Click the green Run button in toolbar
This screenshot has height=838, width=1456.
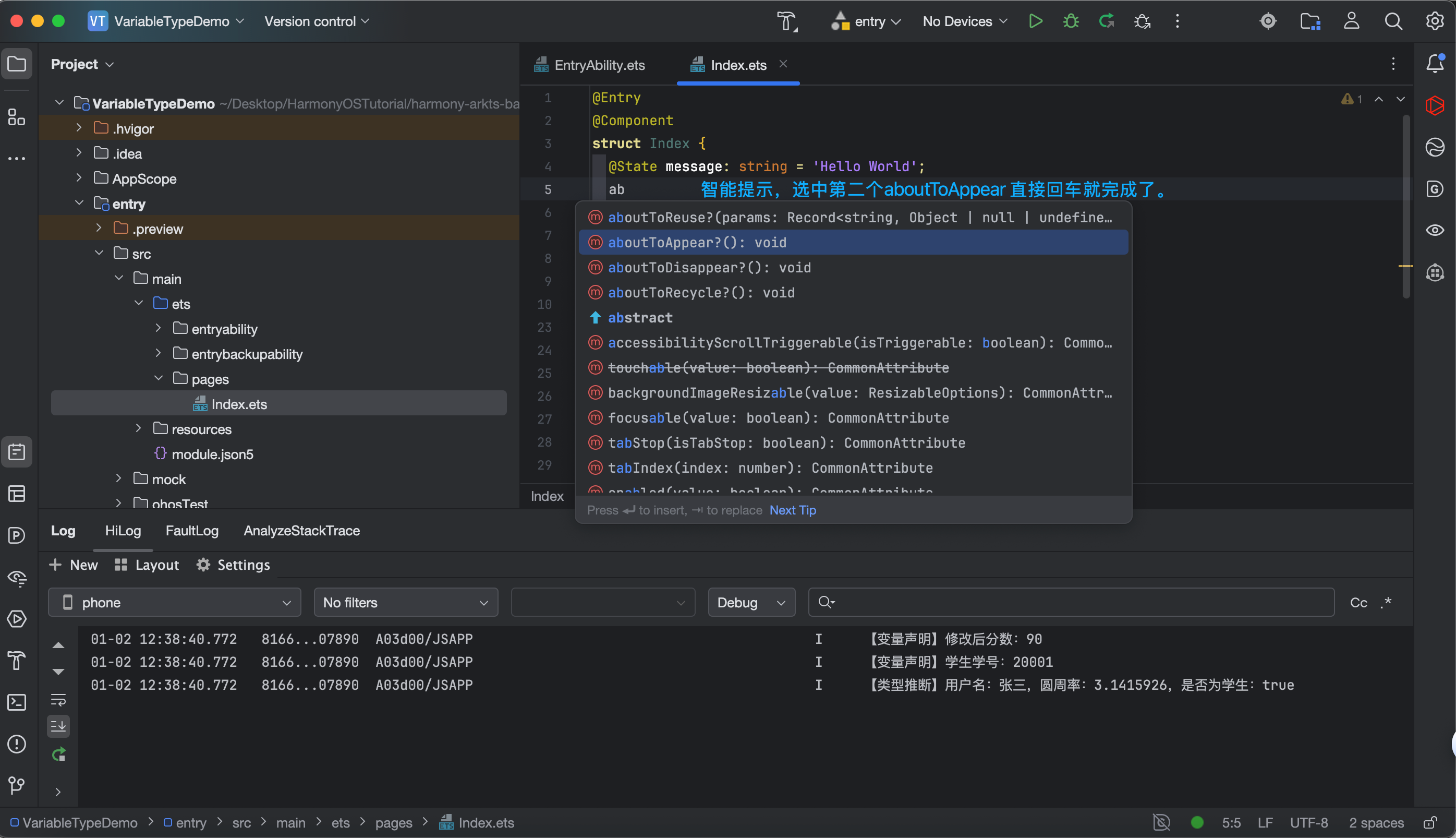pyautogui.click(x=1035, y=21)
